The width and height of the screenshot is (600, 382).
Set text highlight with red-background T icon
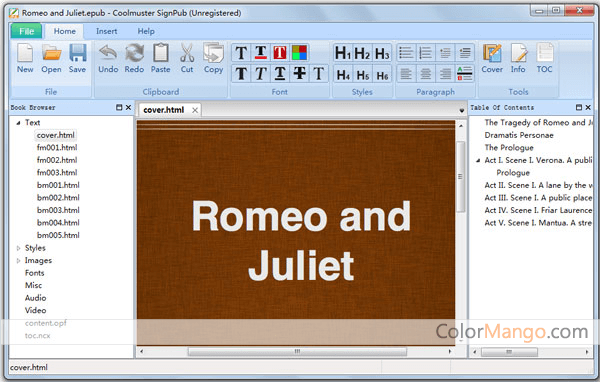coord(280,53)
